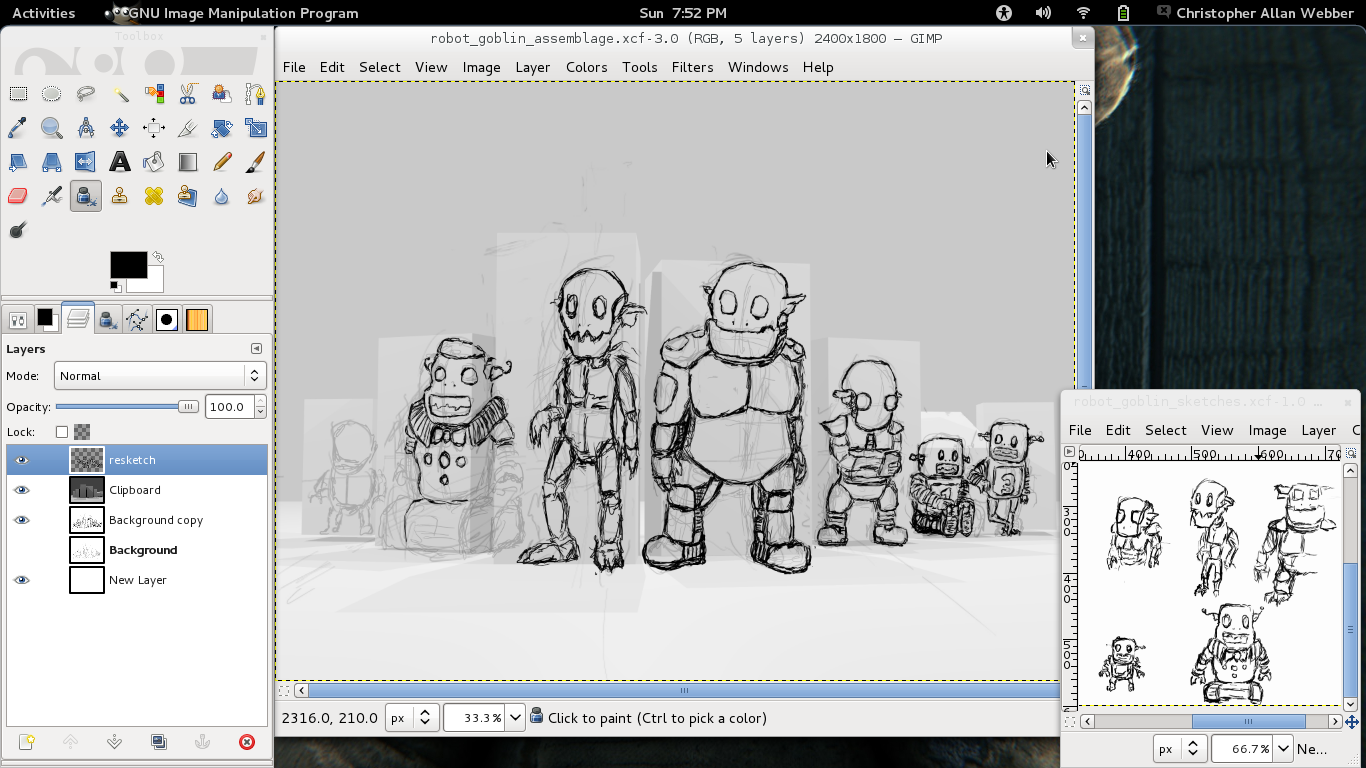1366x768 pixels.
Task: Open the Filters menu
Action: 692,67
